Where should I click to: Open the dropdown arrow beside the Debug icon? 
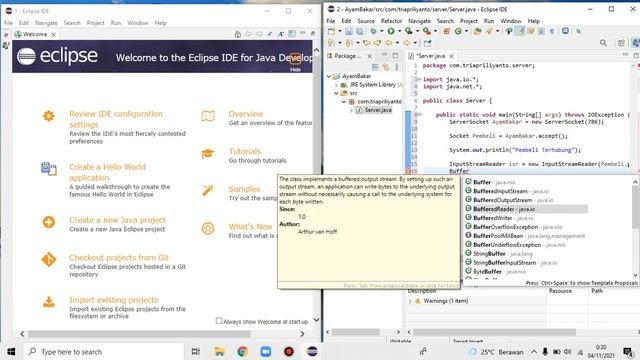coord(381,31)
